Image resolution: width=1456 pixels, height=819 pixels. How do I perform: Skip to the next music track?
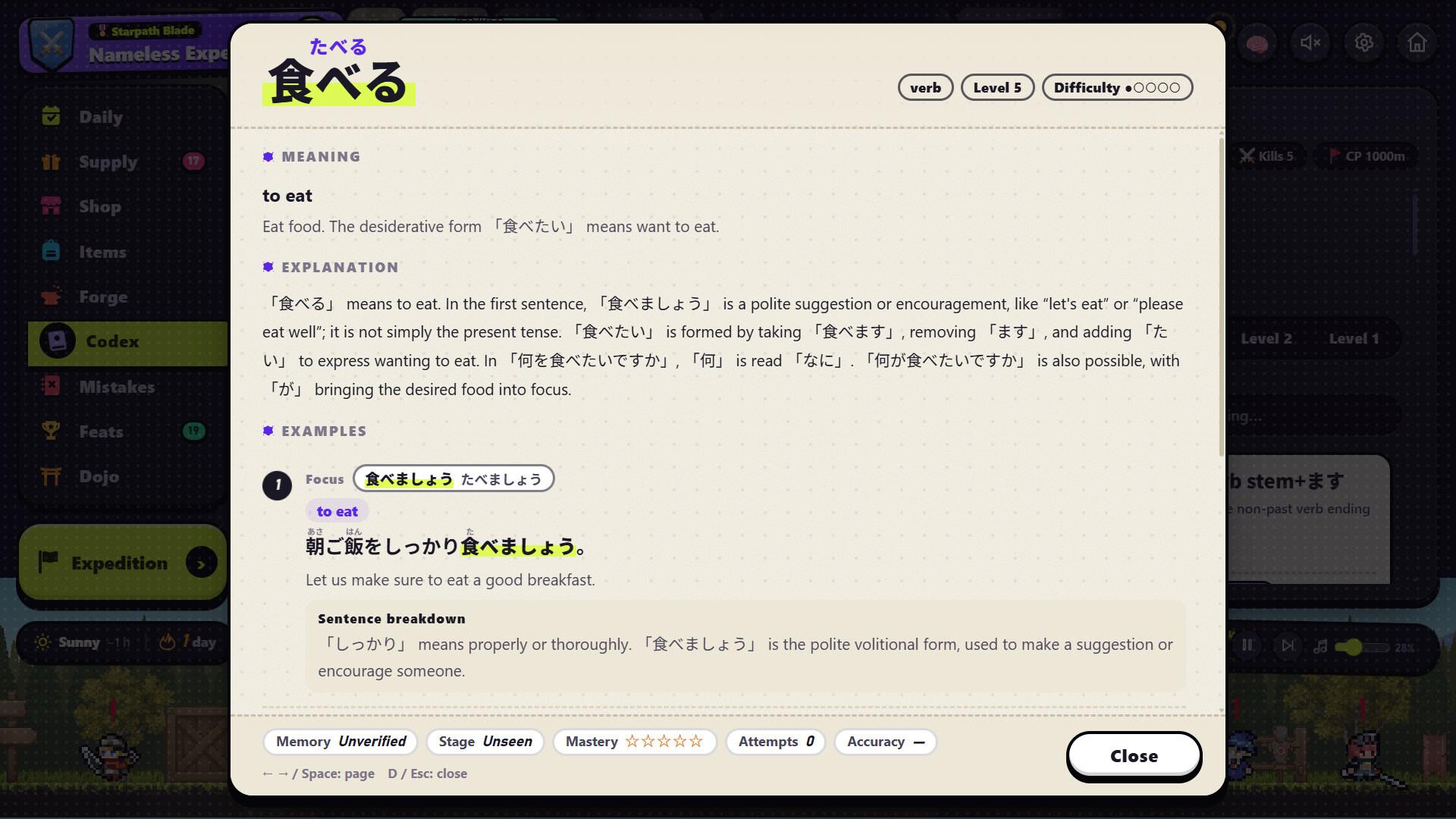[1288, 646]
